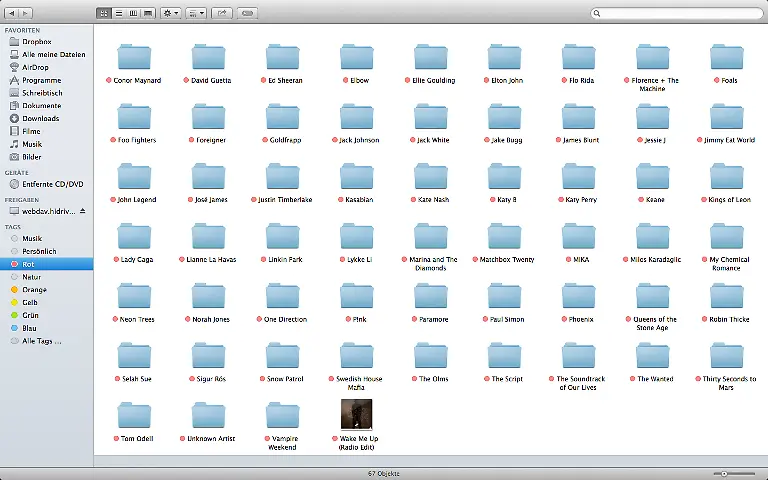The height and width of the screenshot is (480, 768).
Task: Go forward with the right arrow button
Action: pos(25,13)
